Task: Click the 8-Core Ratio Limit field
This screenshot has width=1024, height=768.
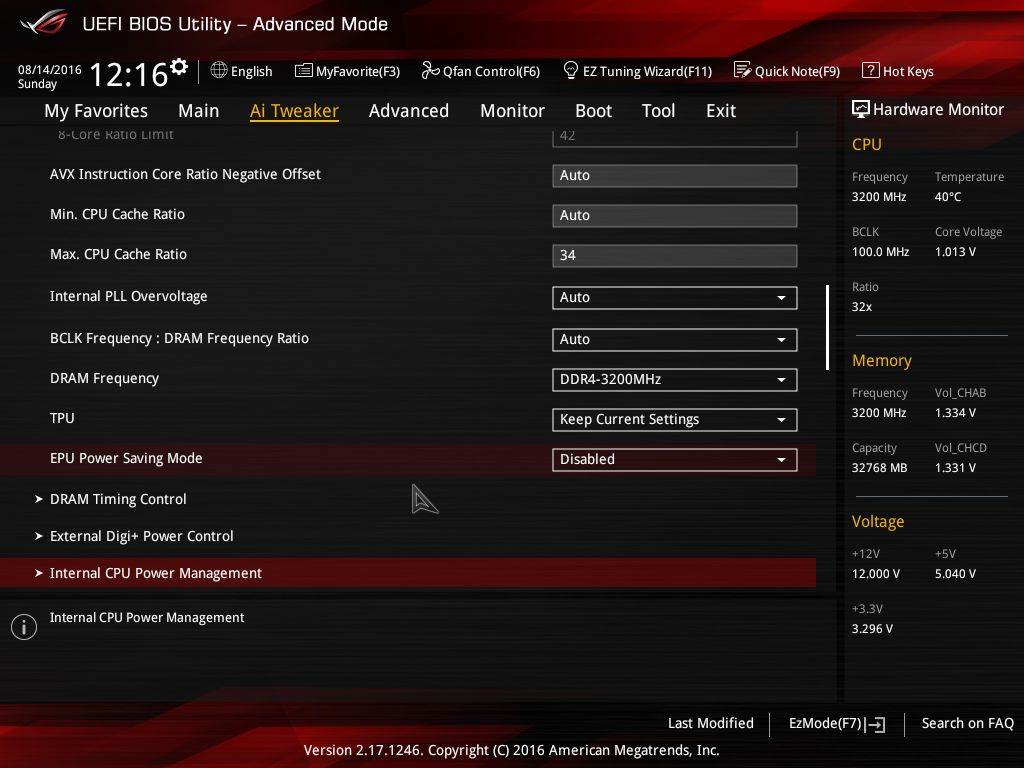Action: click(x=675, y=137)
